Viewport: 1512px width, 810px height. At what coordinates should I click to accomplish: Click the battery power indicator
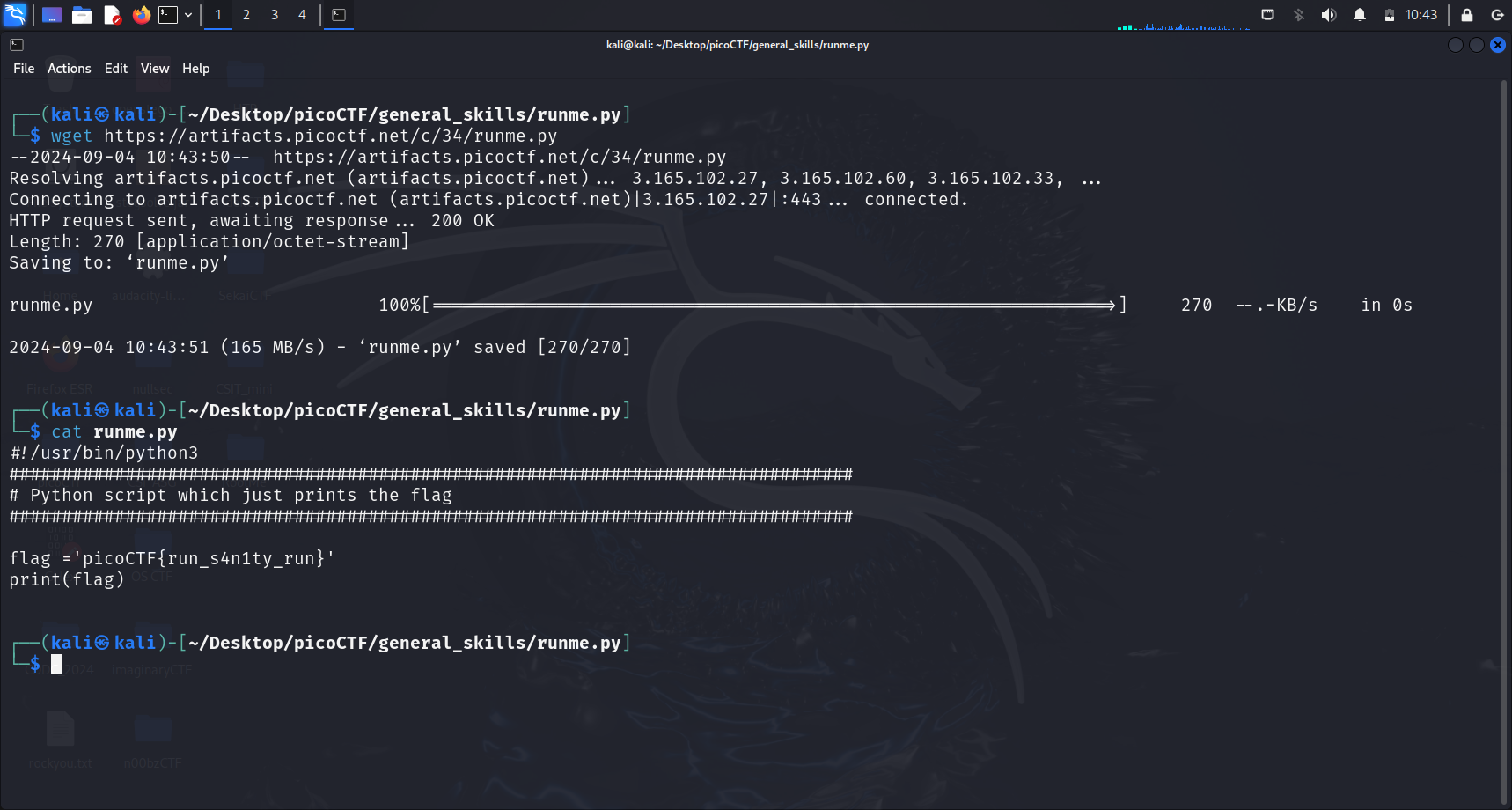tap(1389, 15)
